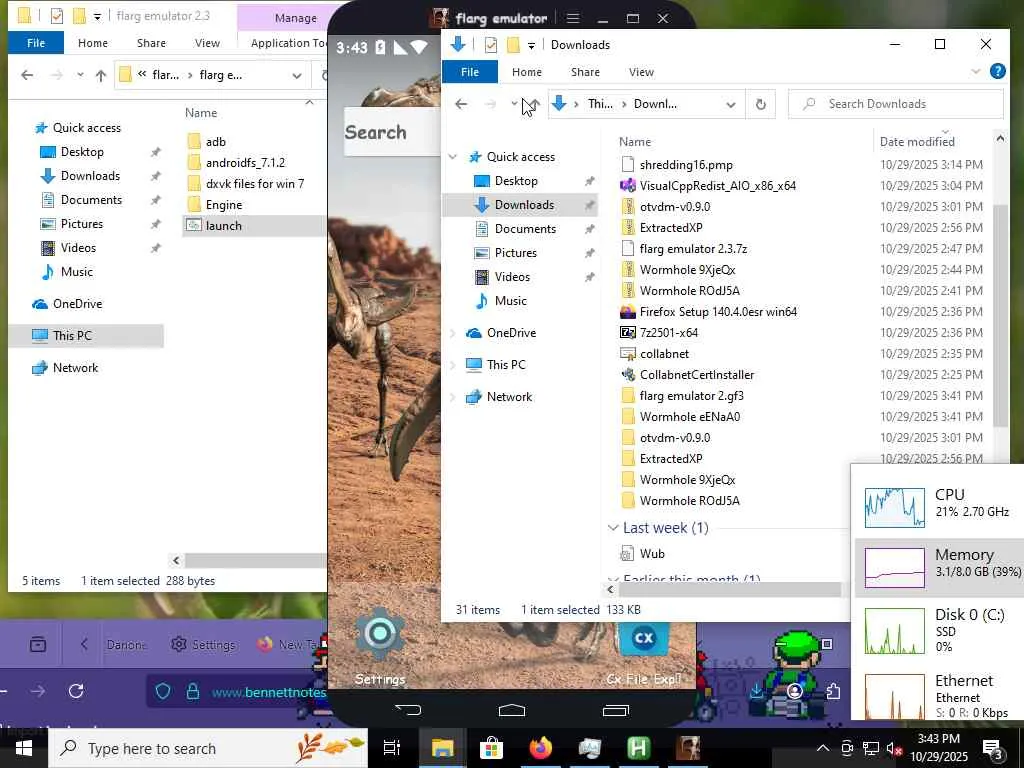Click back arrow in Downloads window
The image size is (1024, 768).
[461, 104]
